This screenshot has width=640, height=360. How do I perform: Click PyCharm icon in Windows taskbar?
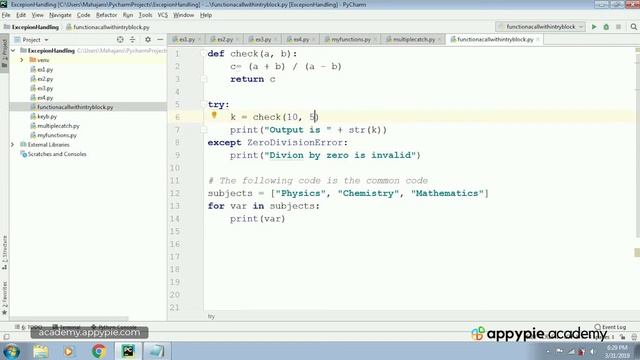click(128, 351)
